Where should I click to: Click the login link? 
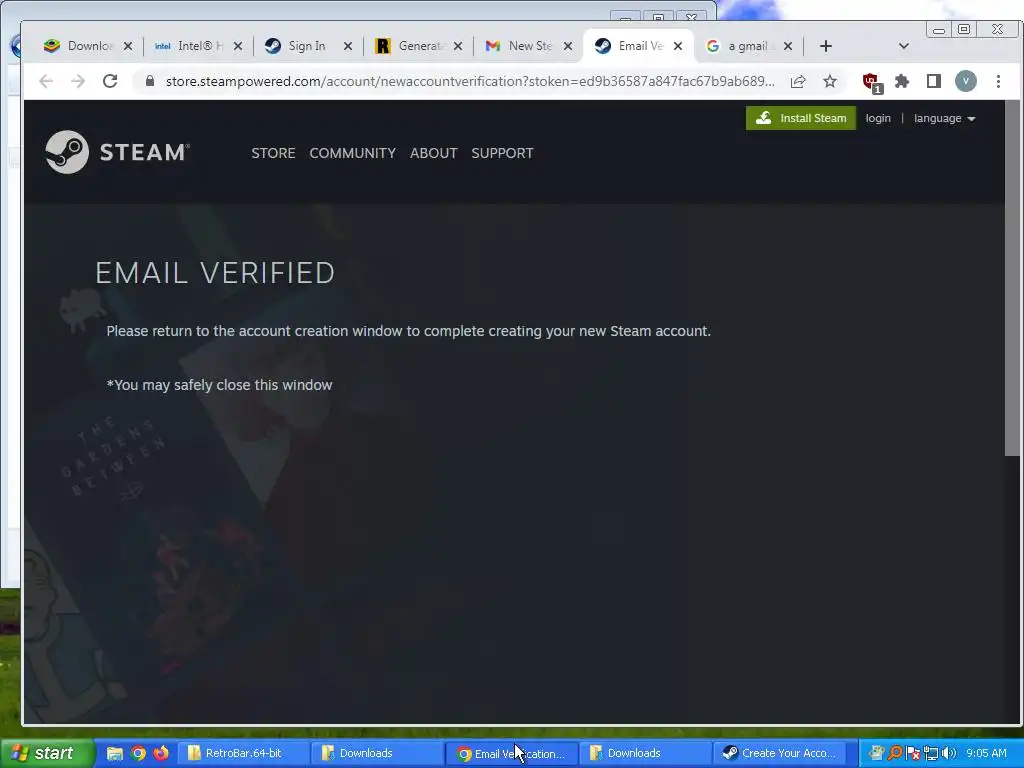[878, 118]
